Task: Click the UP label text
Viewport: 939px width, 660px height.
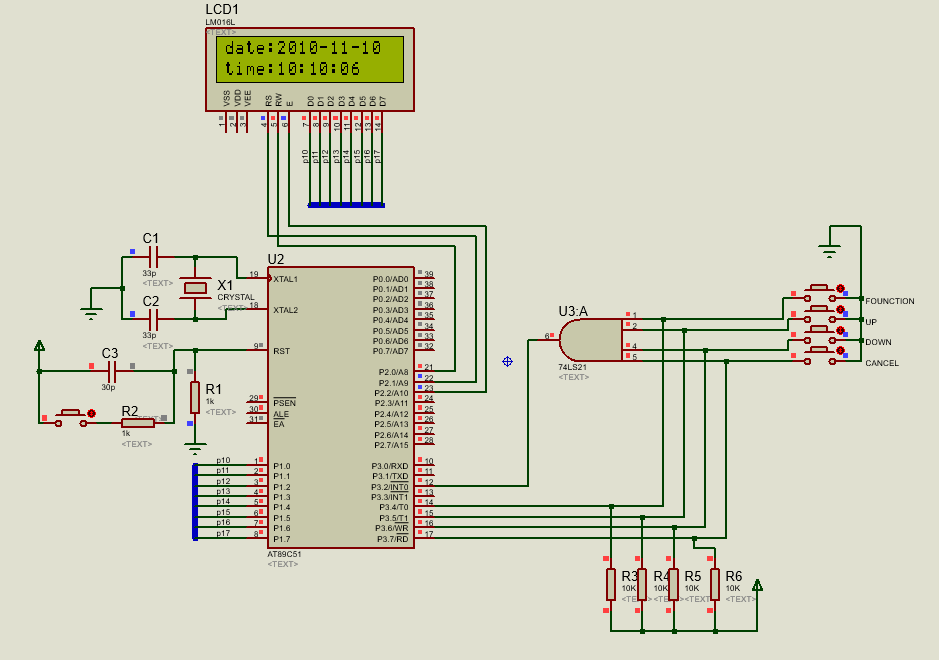Action: (x=871, y=322)
